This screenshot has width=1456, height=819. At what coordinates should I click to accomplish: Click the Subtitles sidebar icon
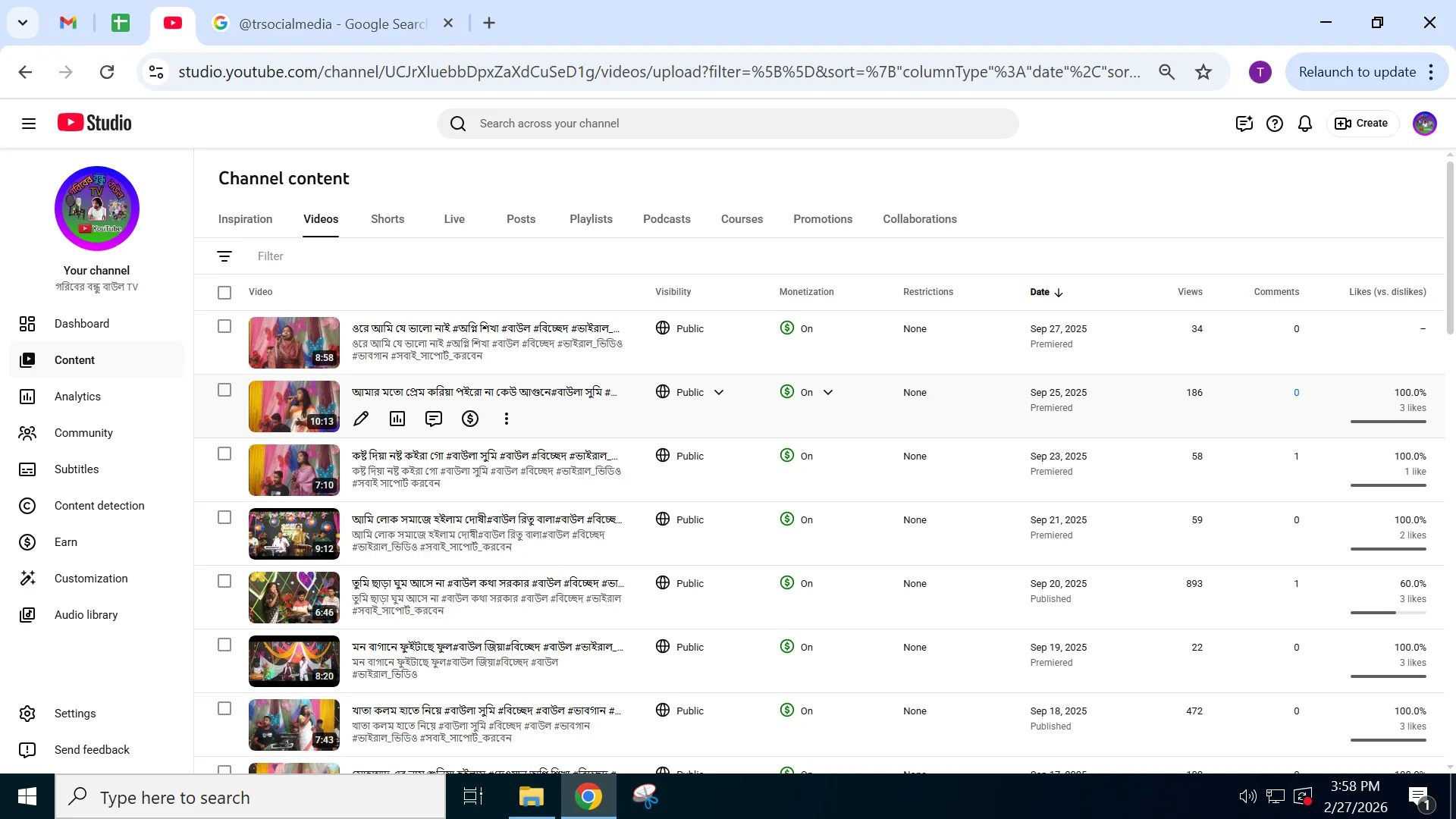tap(27, 469)
